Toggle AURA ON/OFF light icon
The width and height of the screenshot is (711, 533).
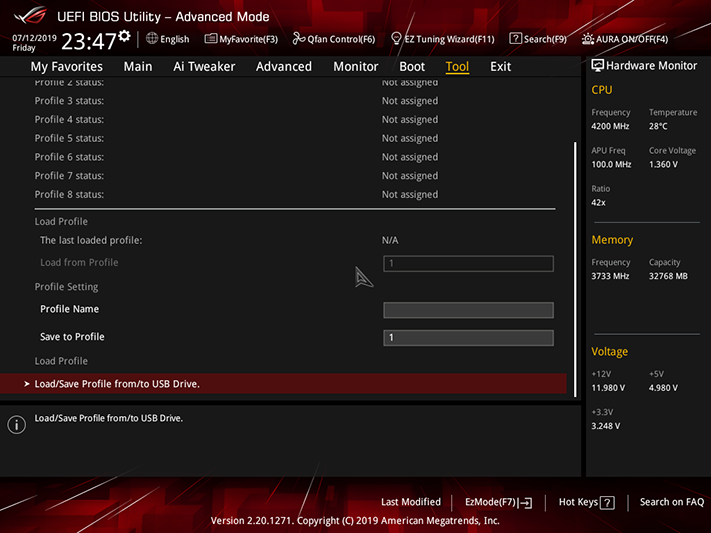pyautogui.click(x=588, y=39)
